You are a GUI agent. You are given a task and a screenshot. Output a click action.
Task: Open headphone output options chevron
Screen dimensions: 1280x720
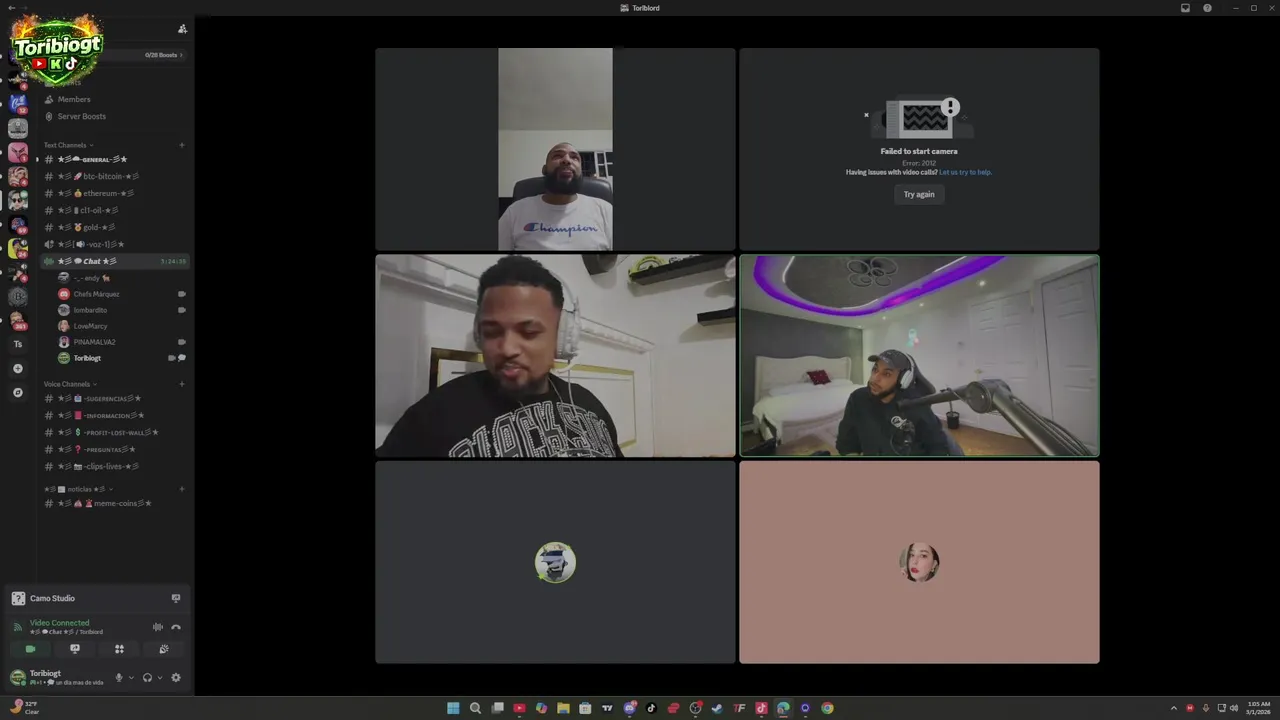(159, 677)
